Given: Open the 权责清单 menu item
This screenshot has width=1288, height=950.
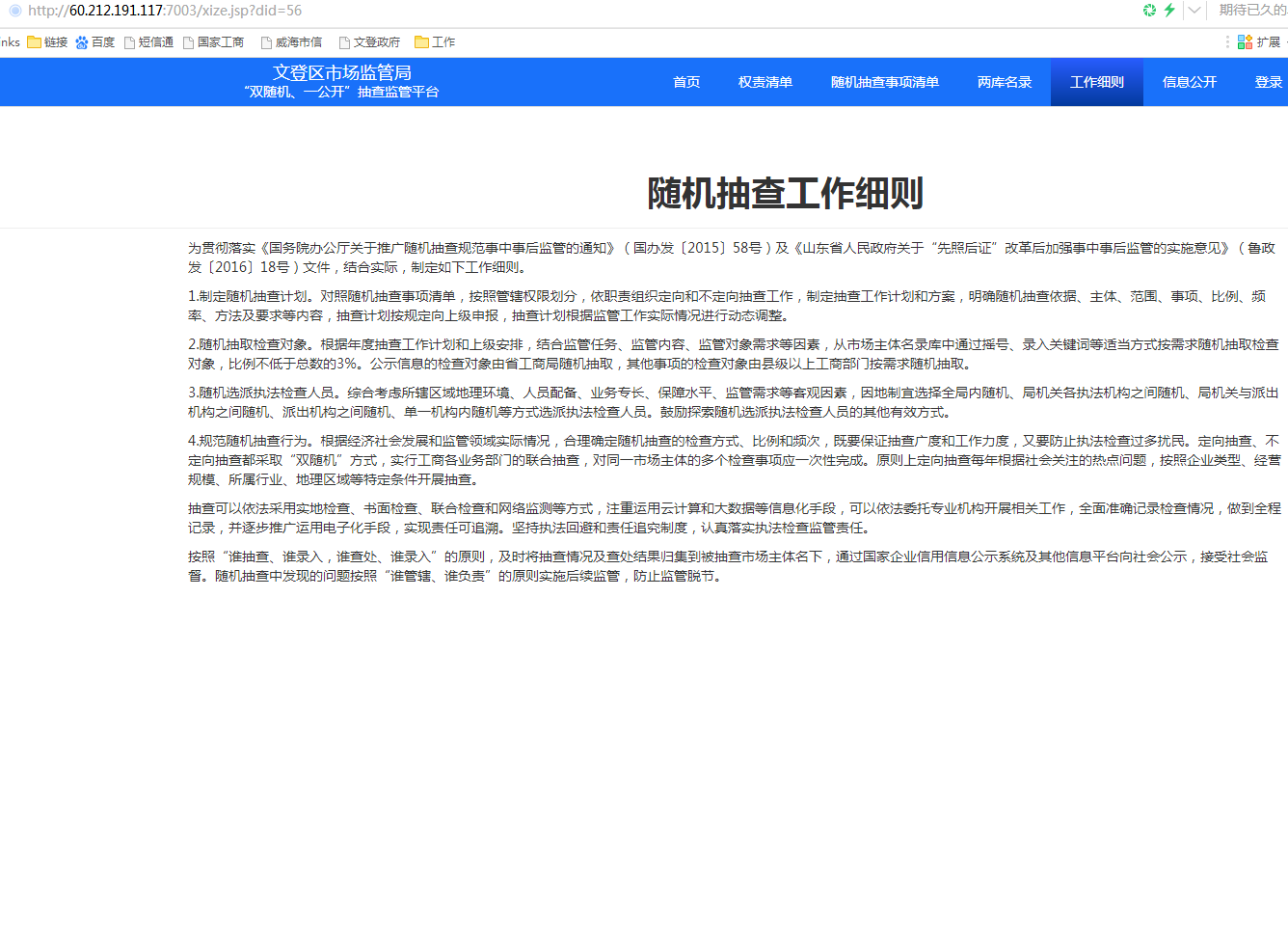Looking at the screenshot, I should pos(765,82).
